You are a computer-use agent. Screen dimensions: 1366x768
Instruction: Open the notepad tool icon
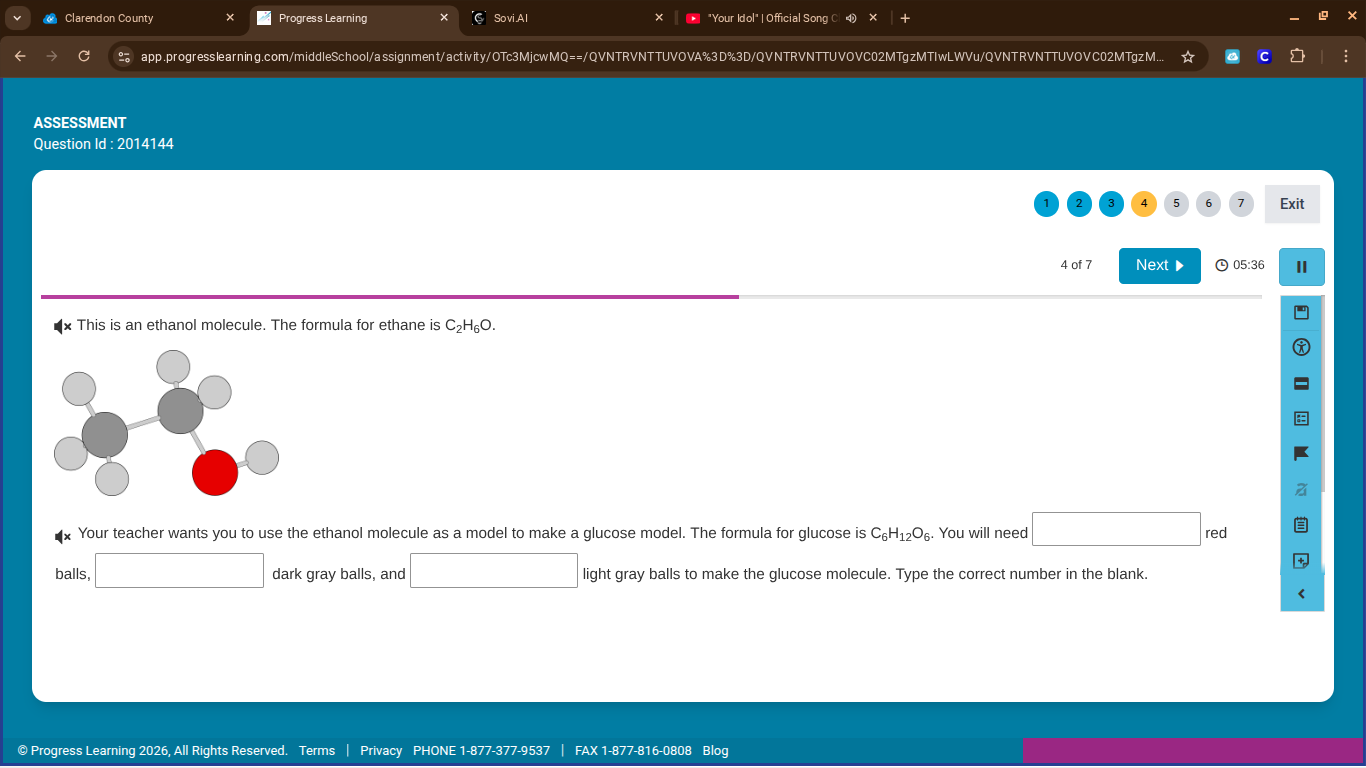pos(1301,525)
